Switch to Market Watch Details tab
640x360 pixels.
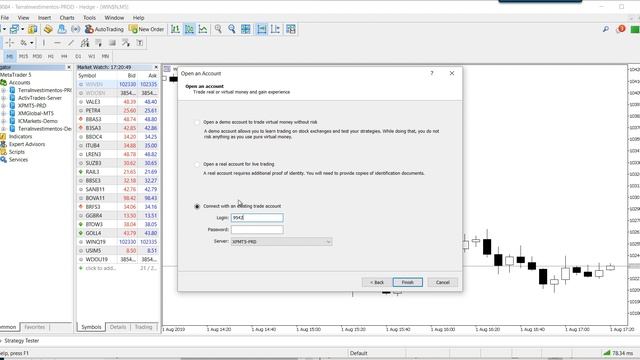coord(118,327)
